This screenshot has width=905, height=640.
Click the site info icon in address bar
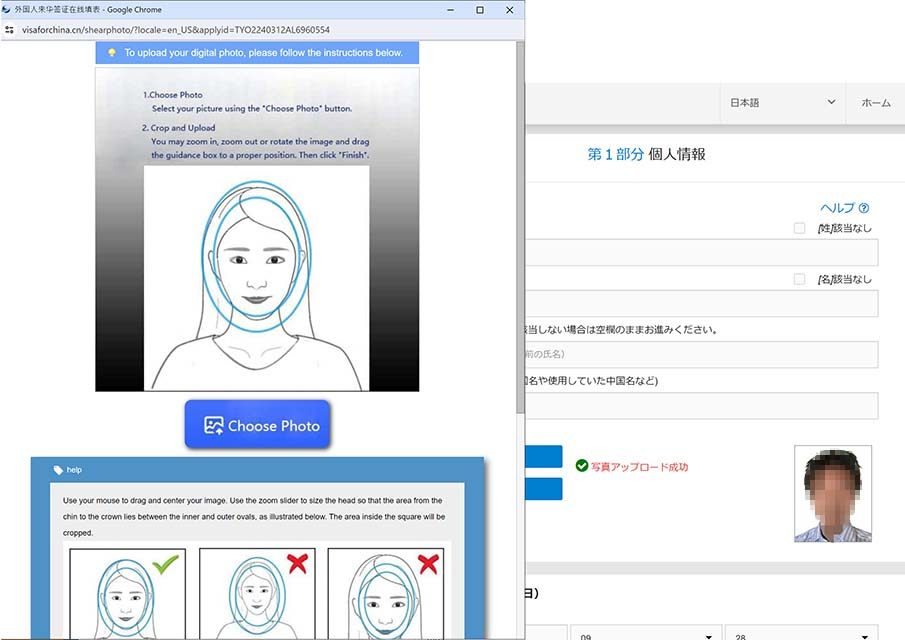tap(9, 30)
